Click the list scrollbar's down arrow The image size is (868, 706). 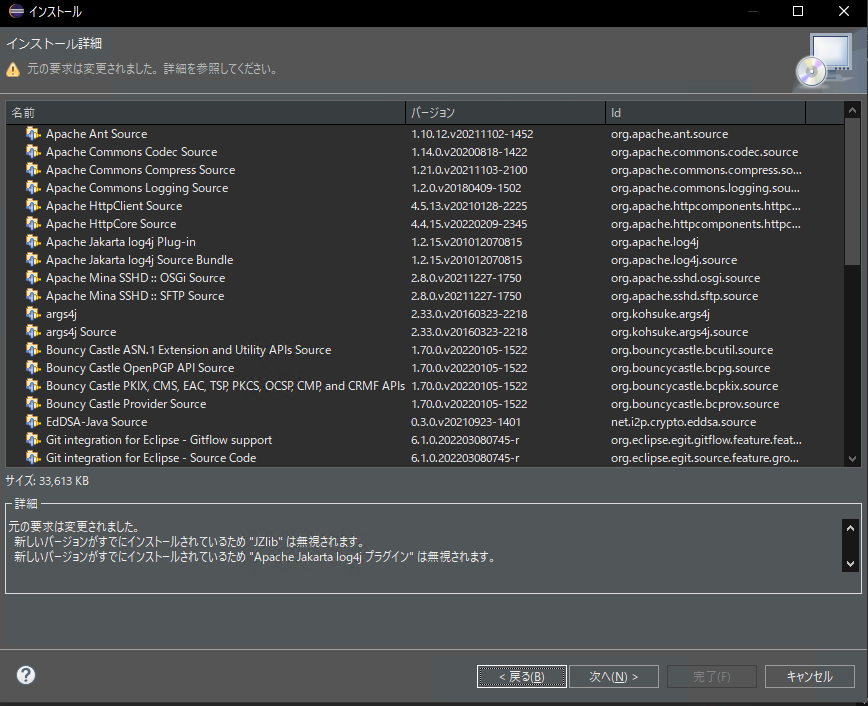coord(852,458)
